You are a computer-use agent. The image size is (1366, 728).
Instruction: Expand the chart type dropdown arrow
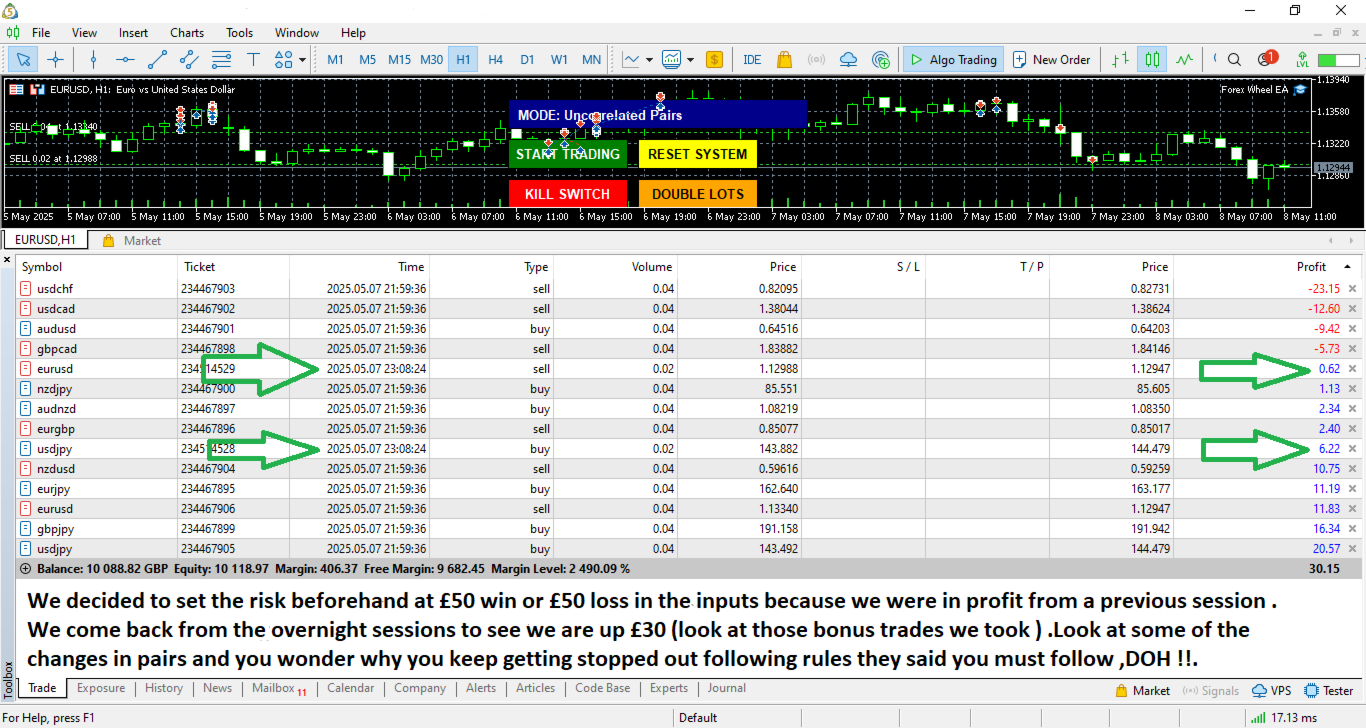click(x=649, y=59)
